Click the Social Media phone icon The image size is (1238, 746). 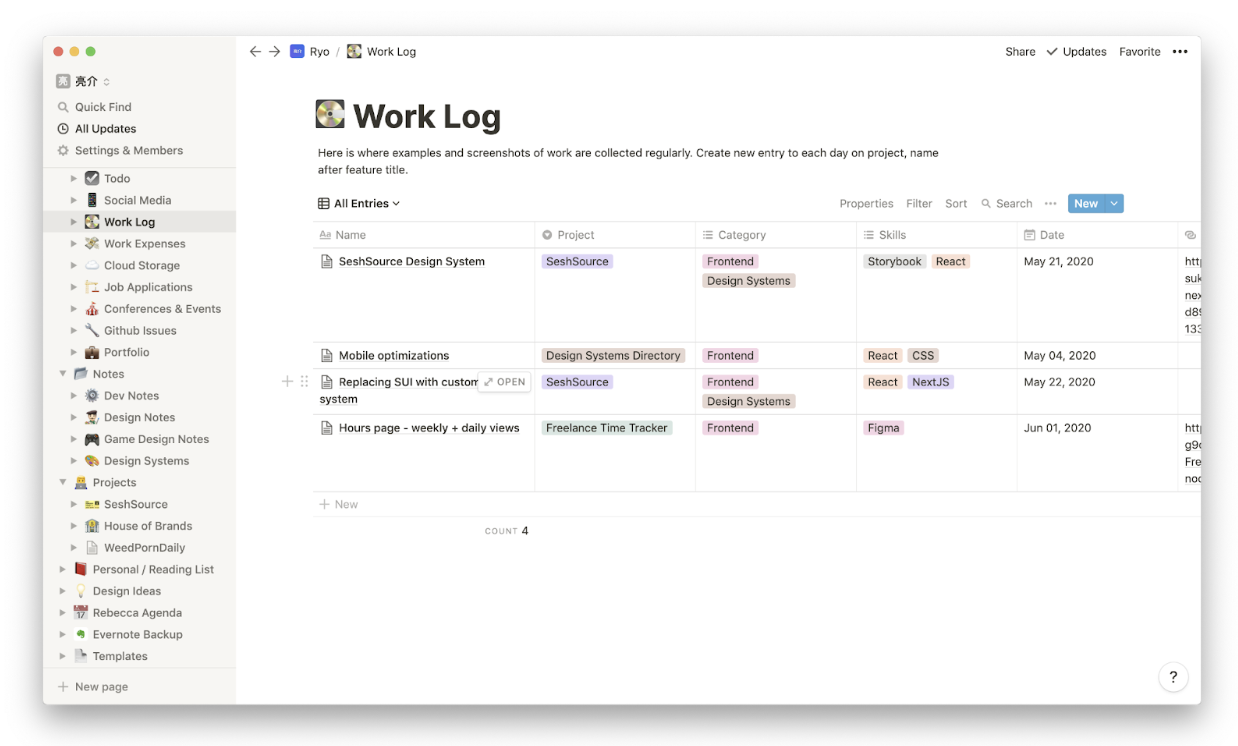(92, 200)
